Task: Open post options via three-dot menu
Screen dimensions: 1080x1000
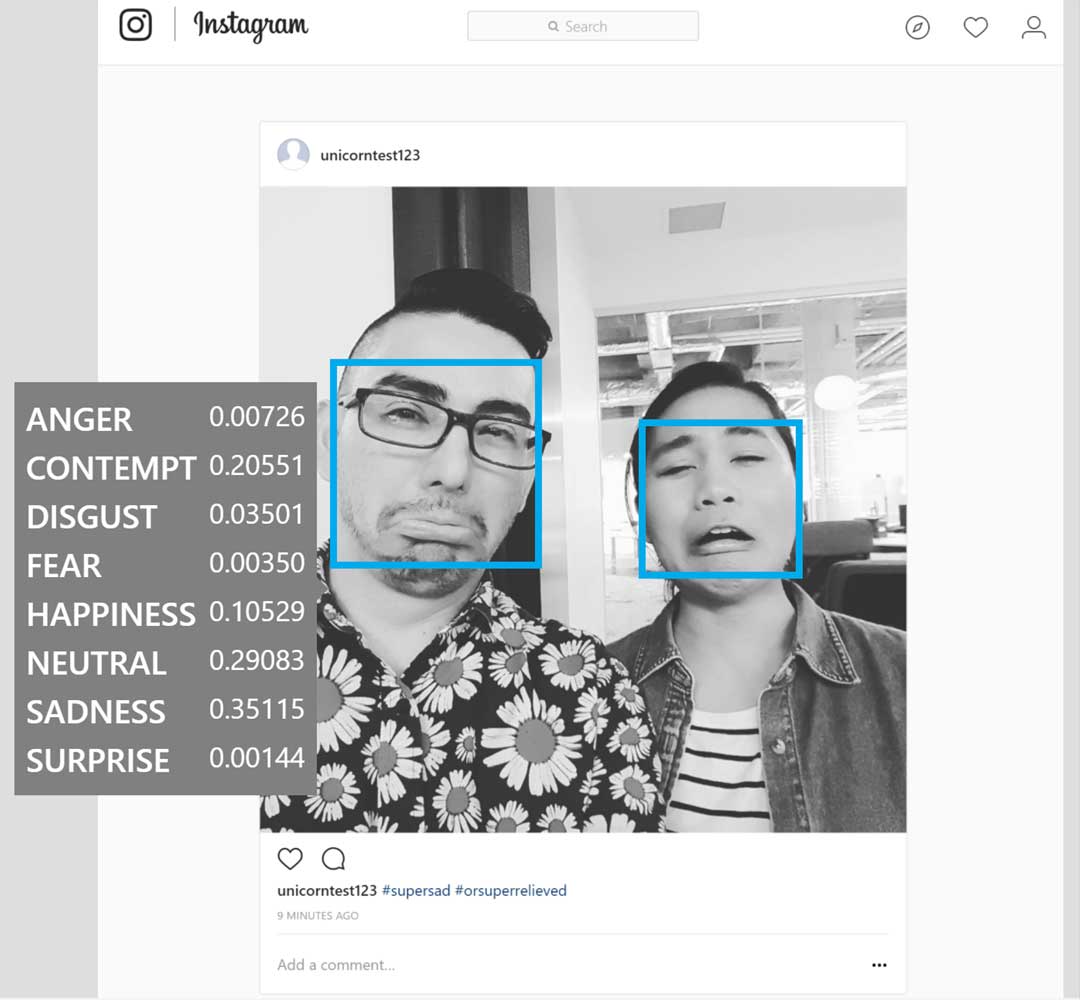Action: pos(879,965)
